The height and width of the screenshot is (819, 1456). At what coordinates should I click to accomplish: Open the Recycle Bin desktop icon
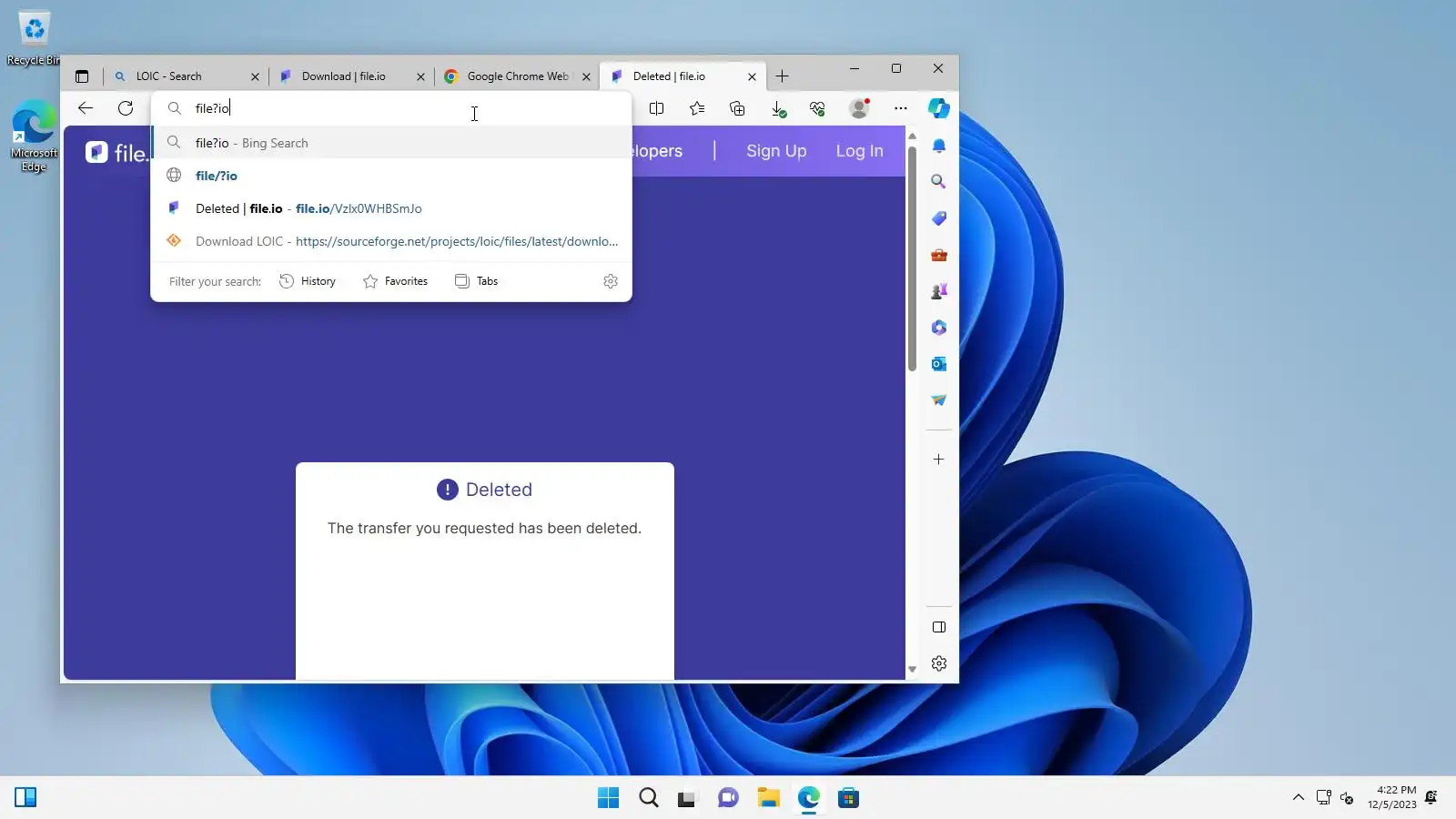pos(34,38)
